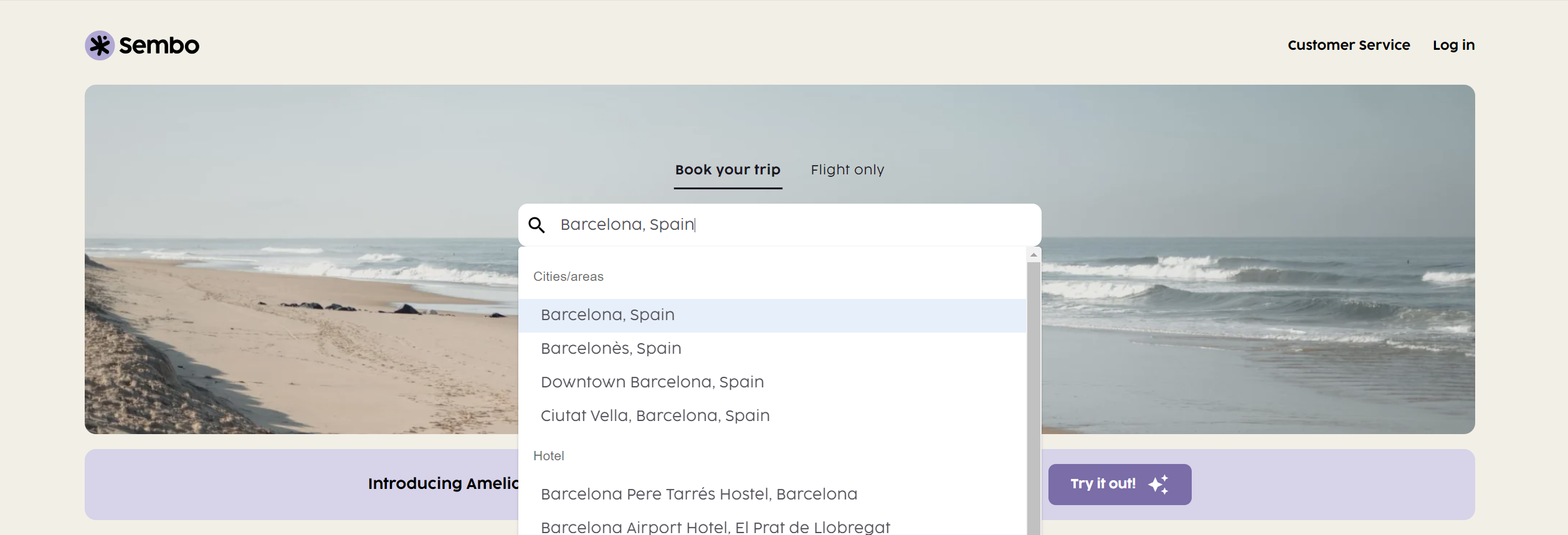
Task: Click the suggestions list scrollbar thumb
Action: 1033,399
